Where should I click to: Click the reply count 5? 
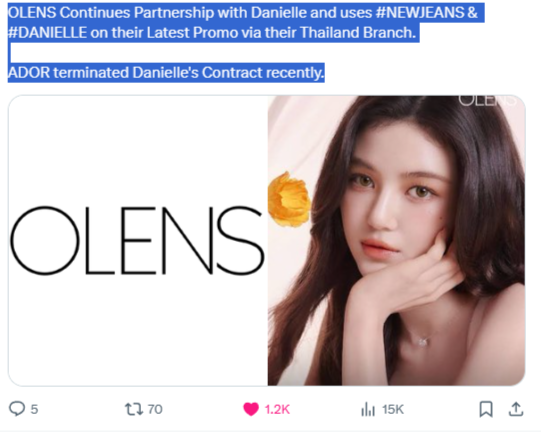click(x=34, y=409)
